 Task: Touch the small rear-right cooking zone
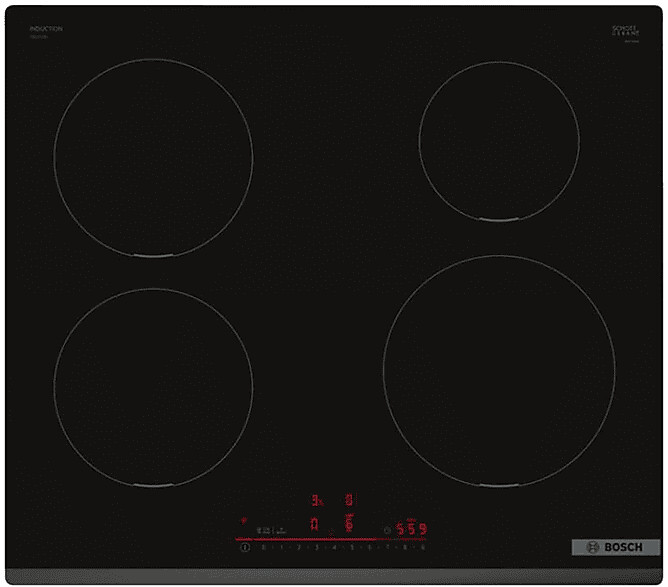pos(499,139)
